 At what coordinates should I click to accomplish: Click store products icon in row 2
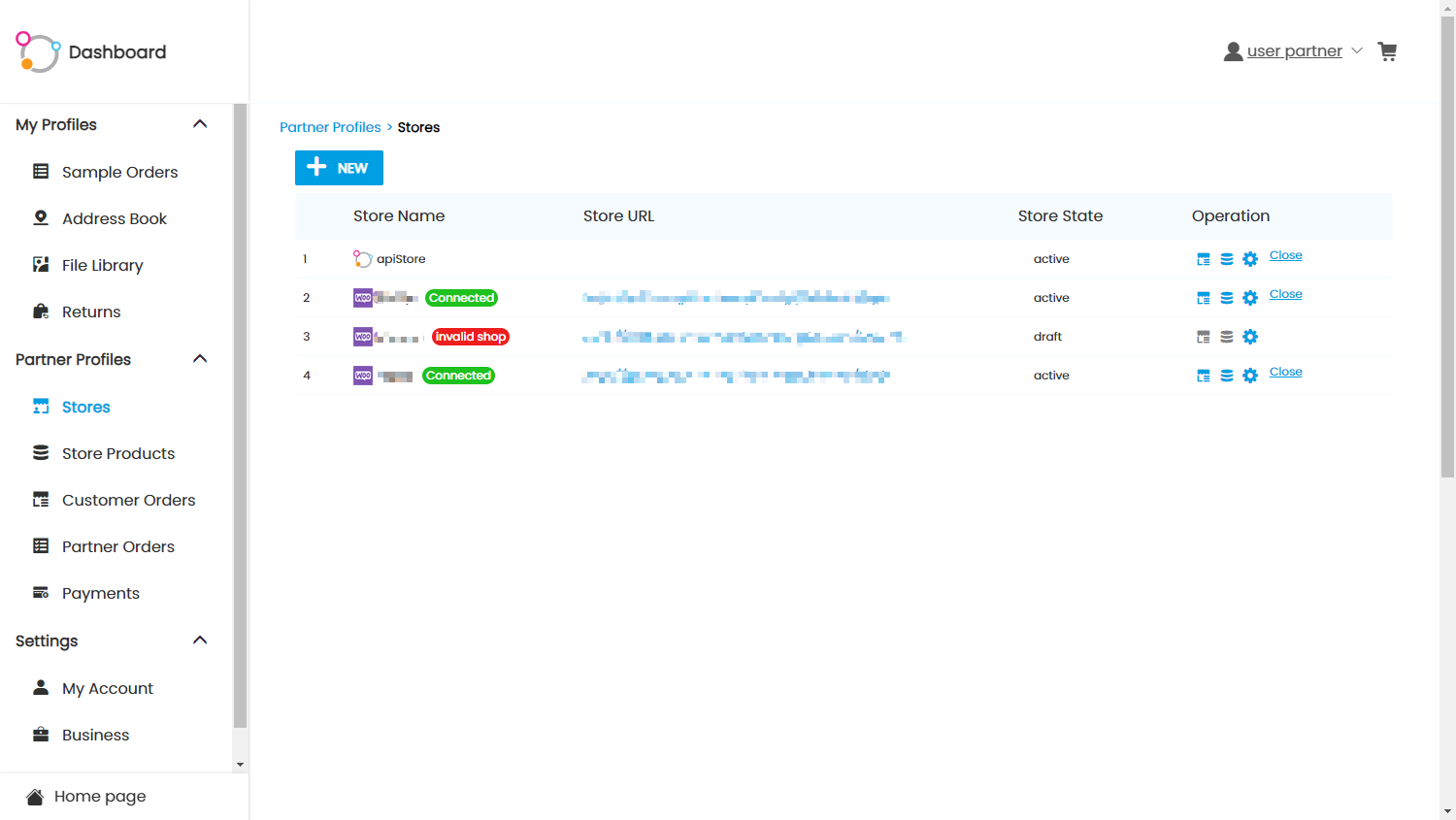(x=1227, y=298)
